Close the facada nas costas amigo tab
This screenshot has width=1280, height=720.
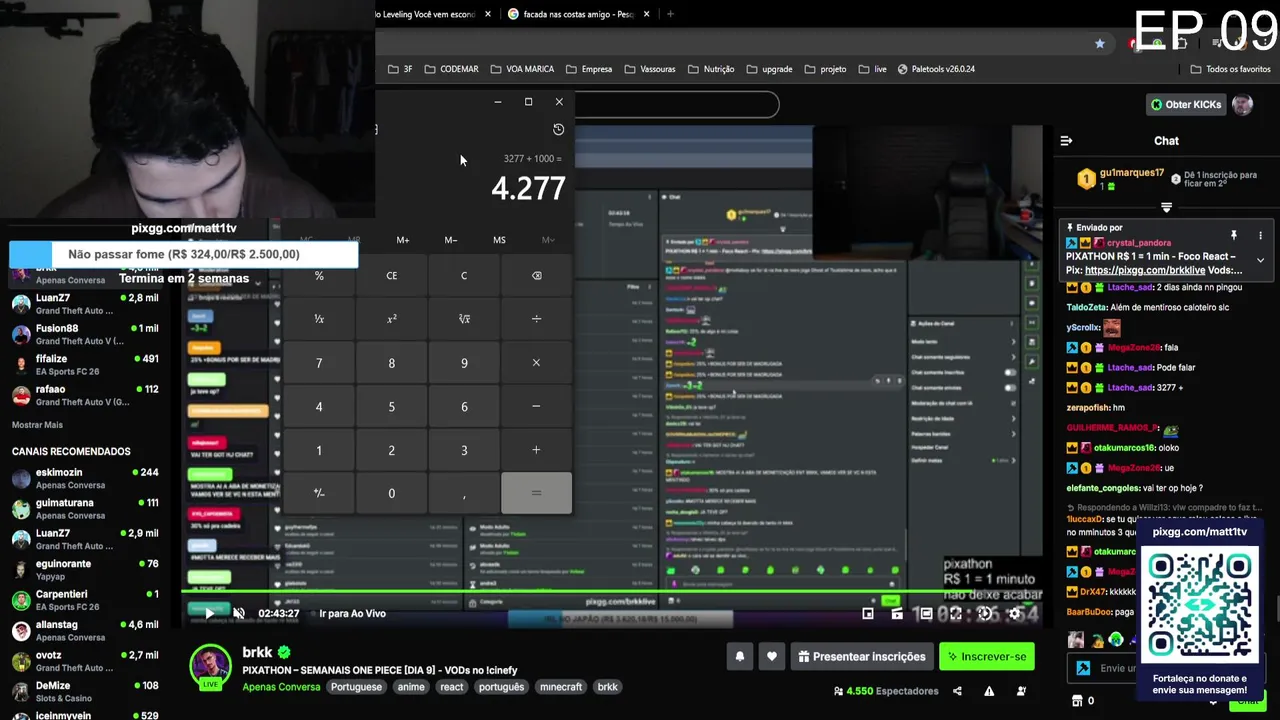646,14
